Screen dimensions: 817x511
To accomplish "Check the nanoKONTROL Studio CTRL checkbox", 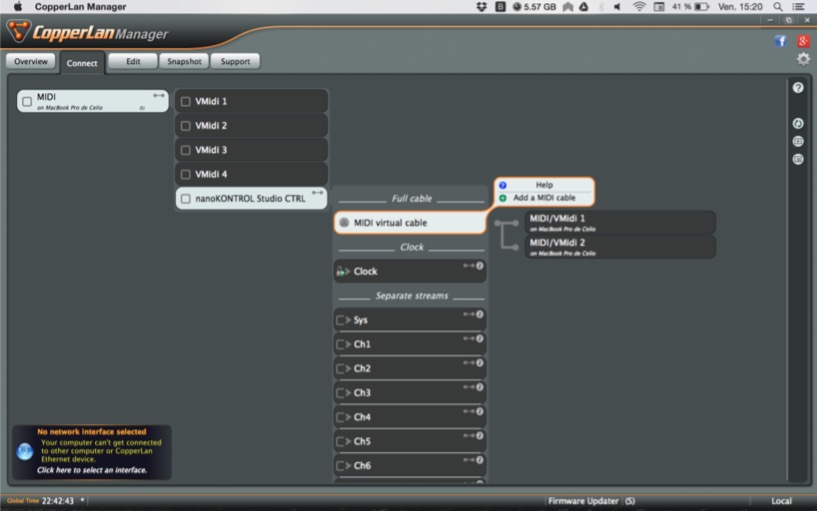I will [186, 199].
